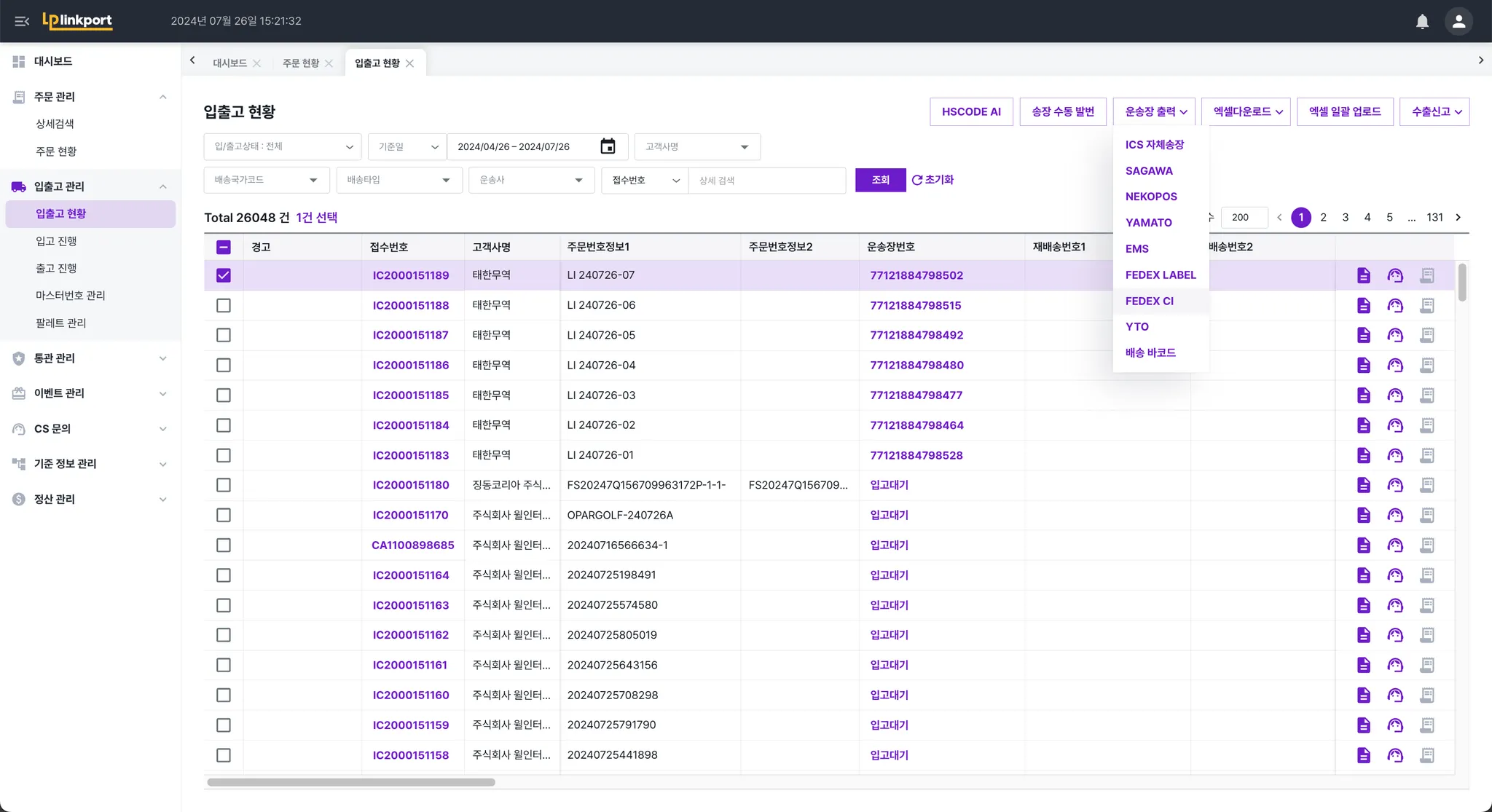Expand the 통관 관리 sidebar section

[90, 358]
